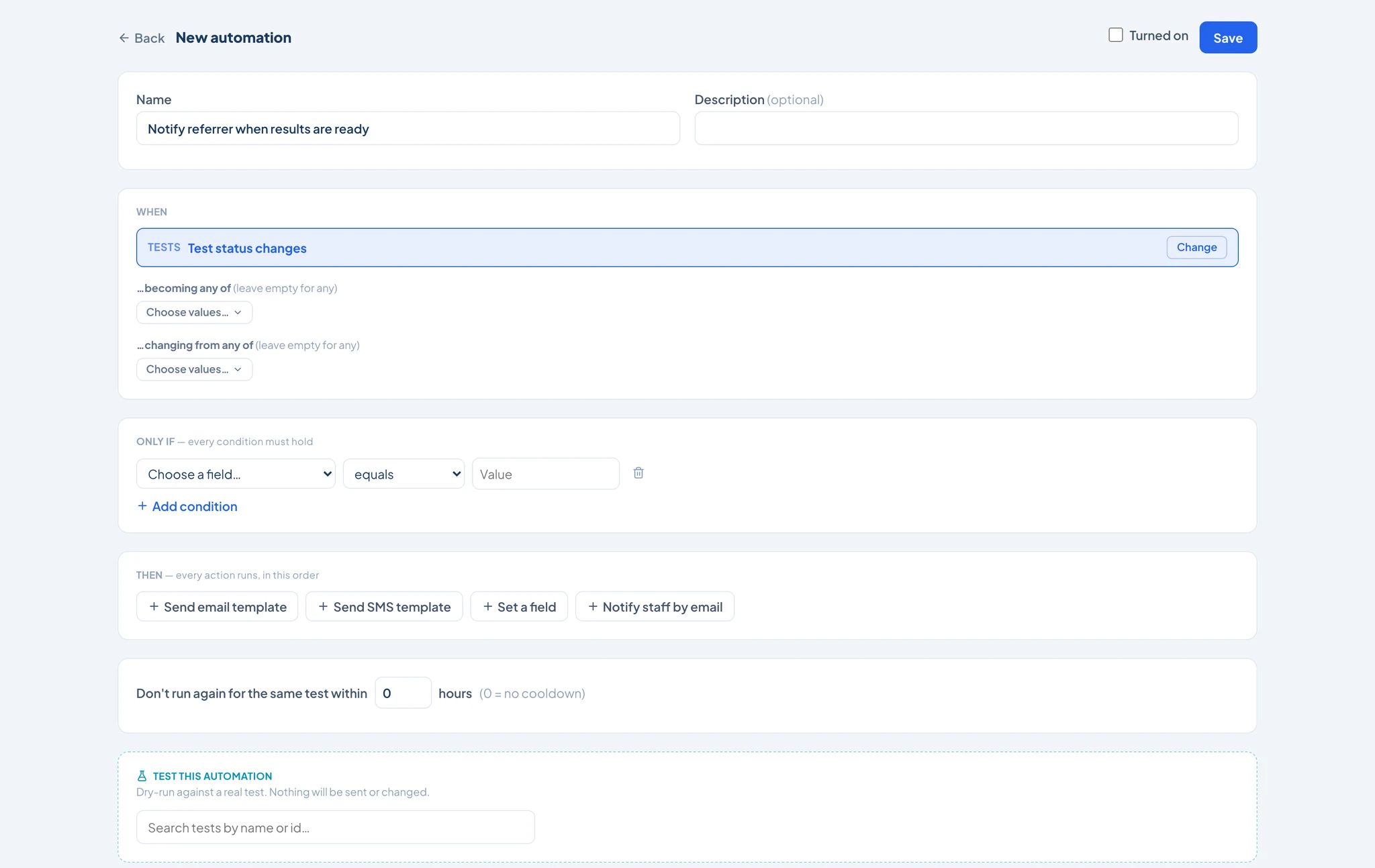This screenshot has width=1375, height=868.
Task: Enable the Turned on checkbox
Action: click(1116, 35)
